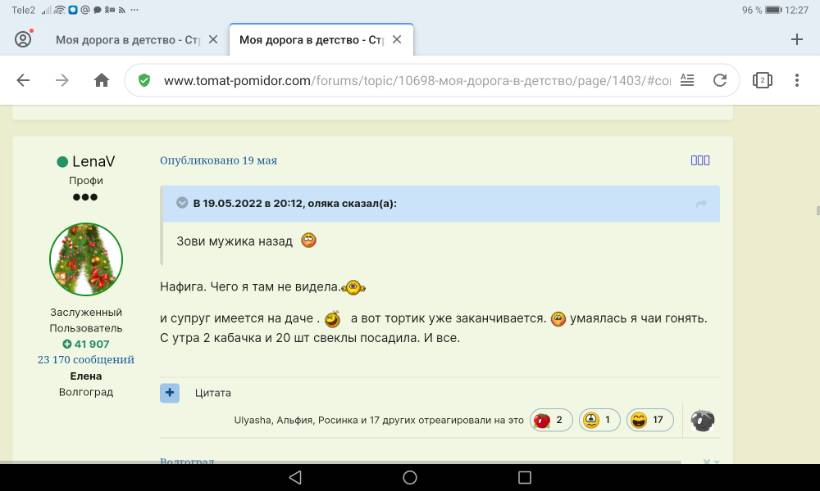Image resolution: width=820 pixels, height=491 pixels.
Task: Reload the current page
Action: pyautogui.click(x=719, y=81)
